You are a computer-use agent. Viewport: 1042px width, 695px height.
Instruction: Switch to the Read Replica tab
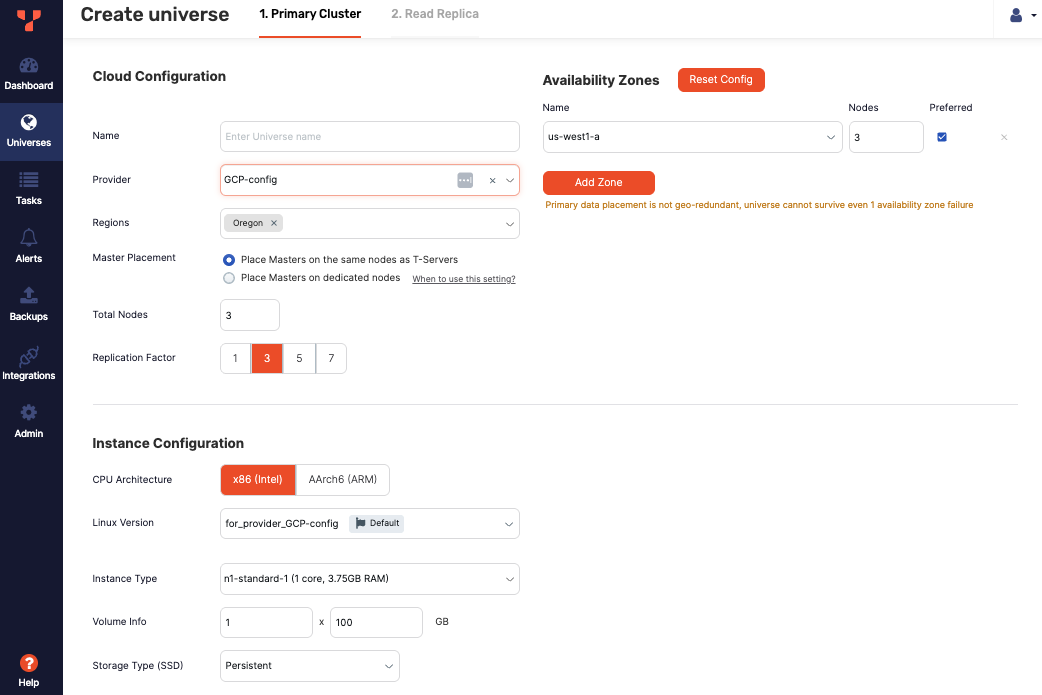coord(435,15)
